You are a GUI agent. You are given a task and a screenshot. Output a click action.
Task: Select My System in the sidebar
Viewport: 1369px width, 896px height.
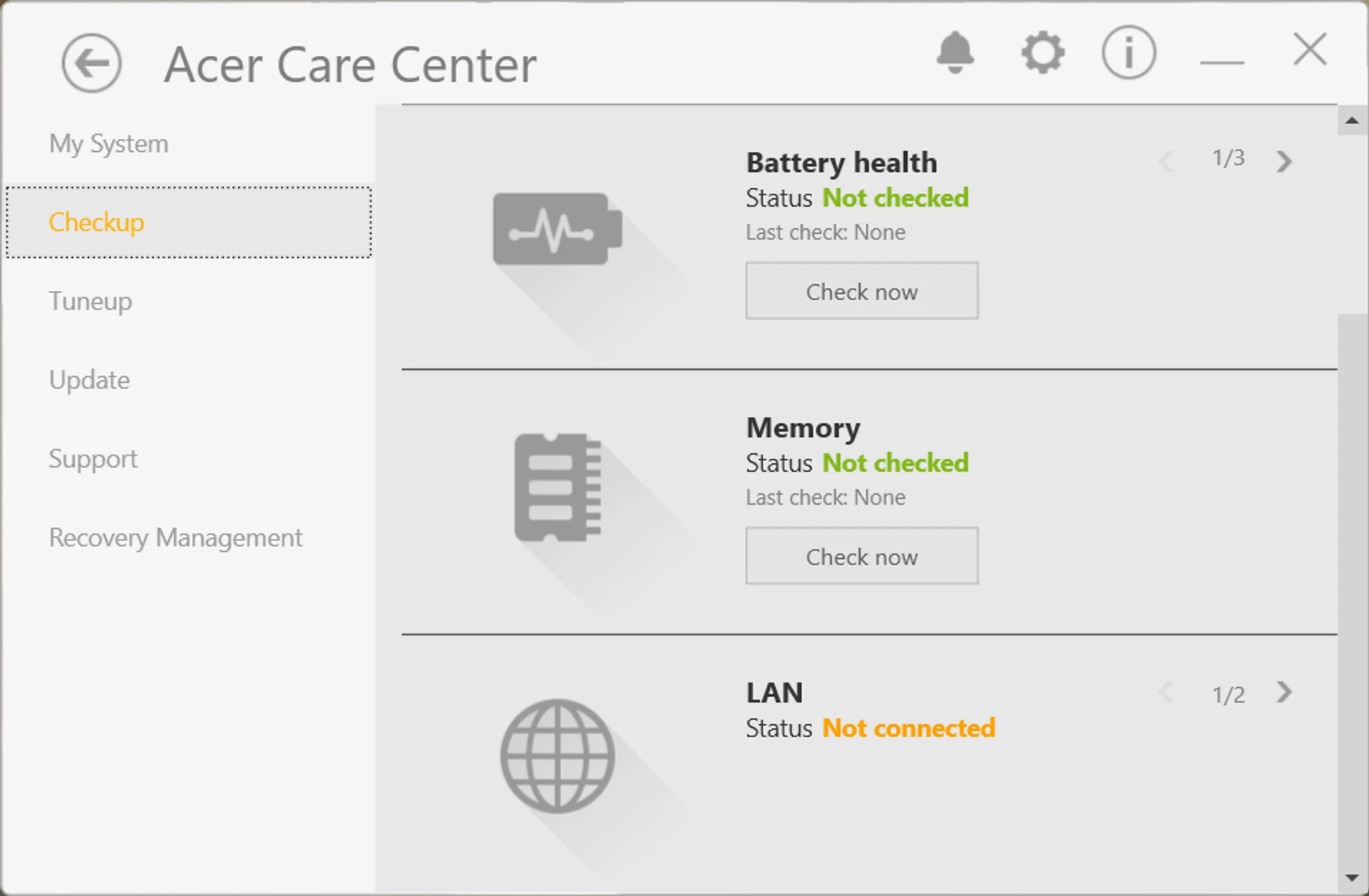pos(108,144)
